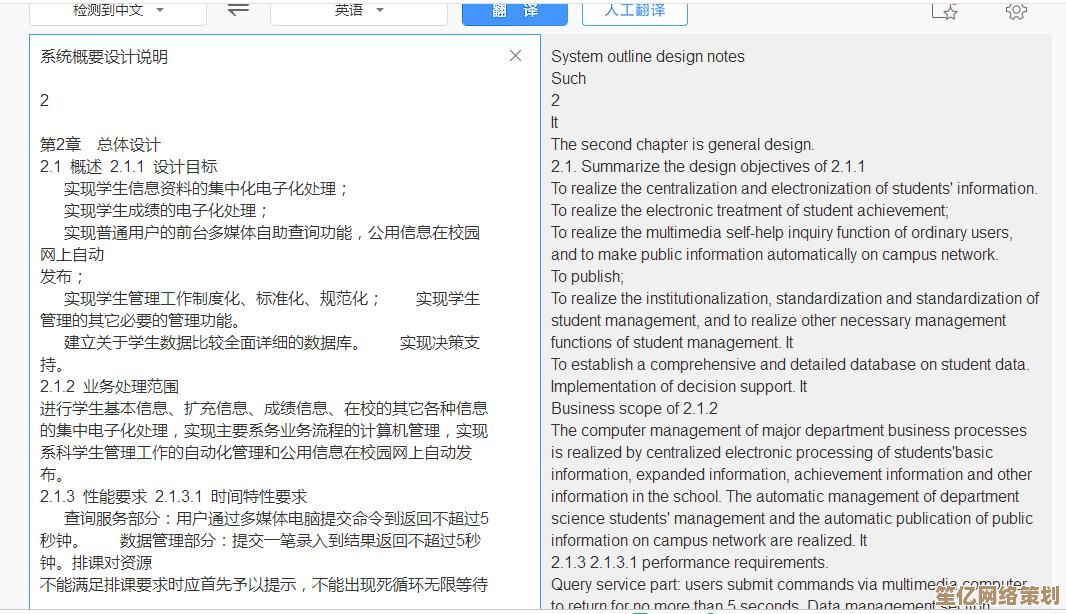This screenshot has height=614, width=1066.
Task: Click source heading '第2章 总体设计'
Action: click(x=99, y=144)
